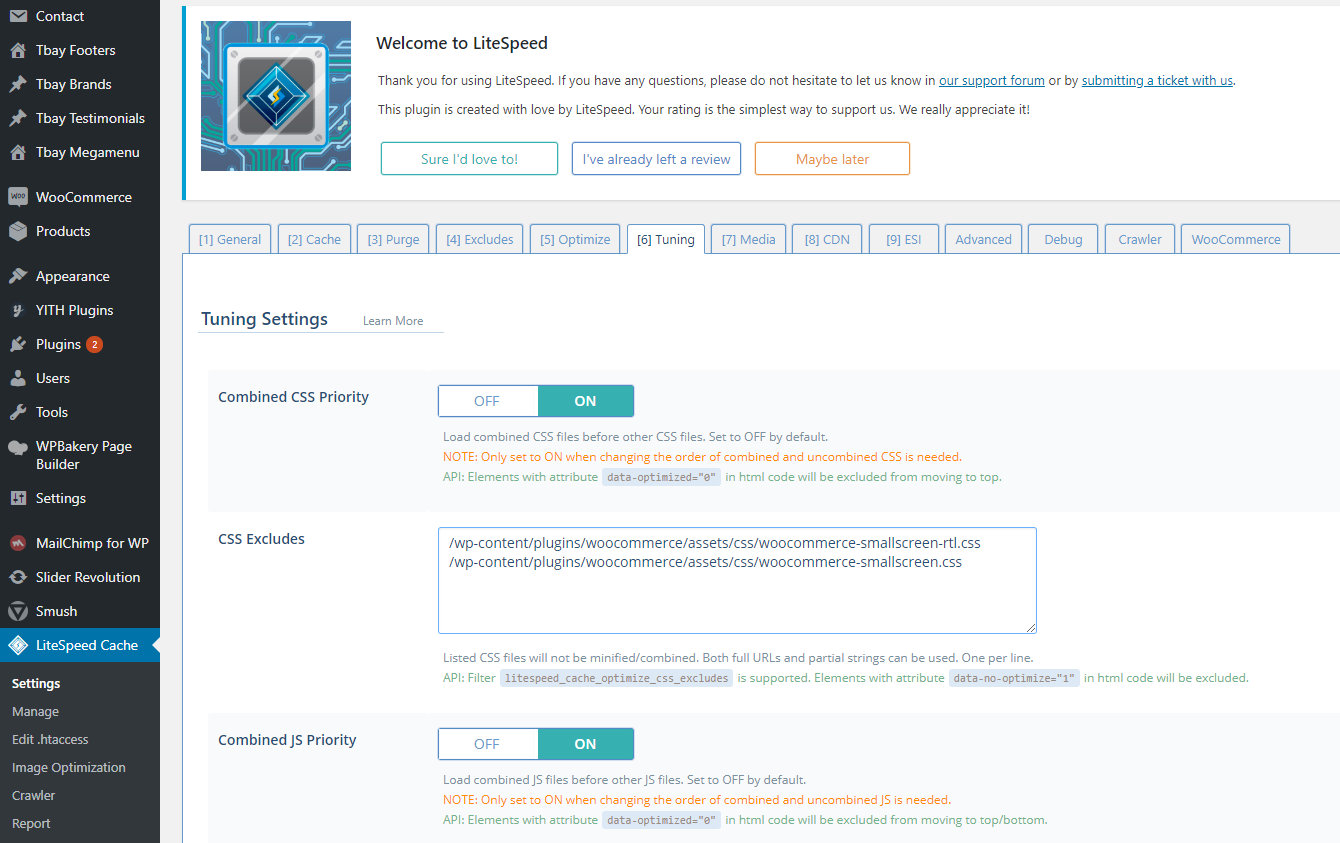
Task: Open the [8] CDN tab
Action: tap(826, 240)
